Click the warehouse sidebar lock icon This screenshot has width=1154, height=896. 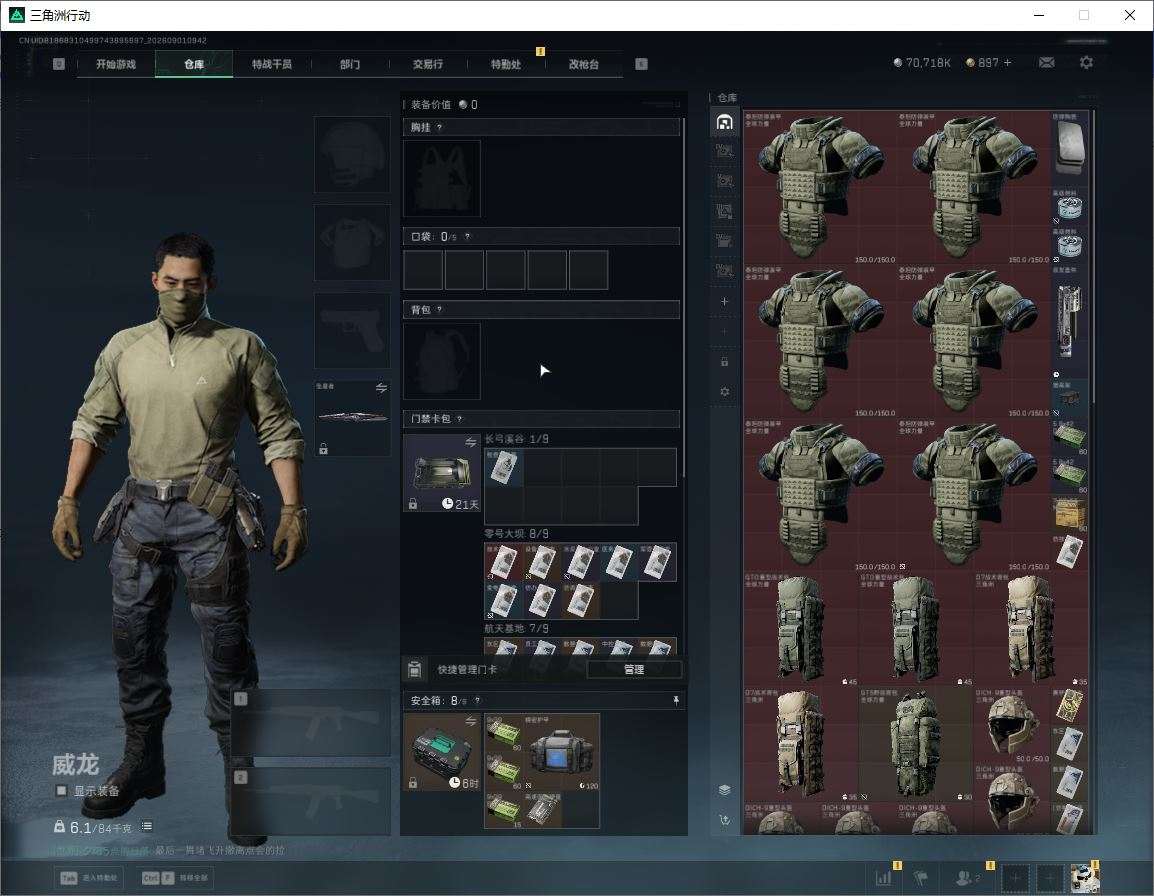pyautogui.click(x=724, y=361)
